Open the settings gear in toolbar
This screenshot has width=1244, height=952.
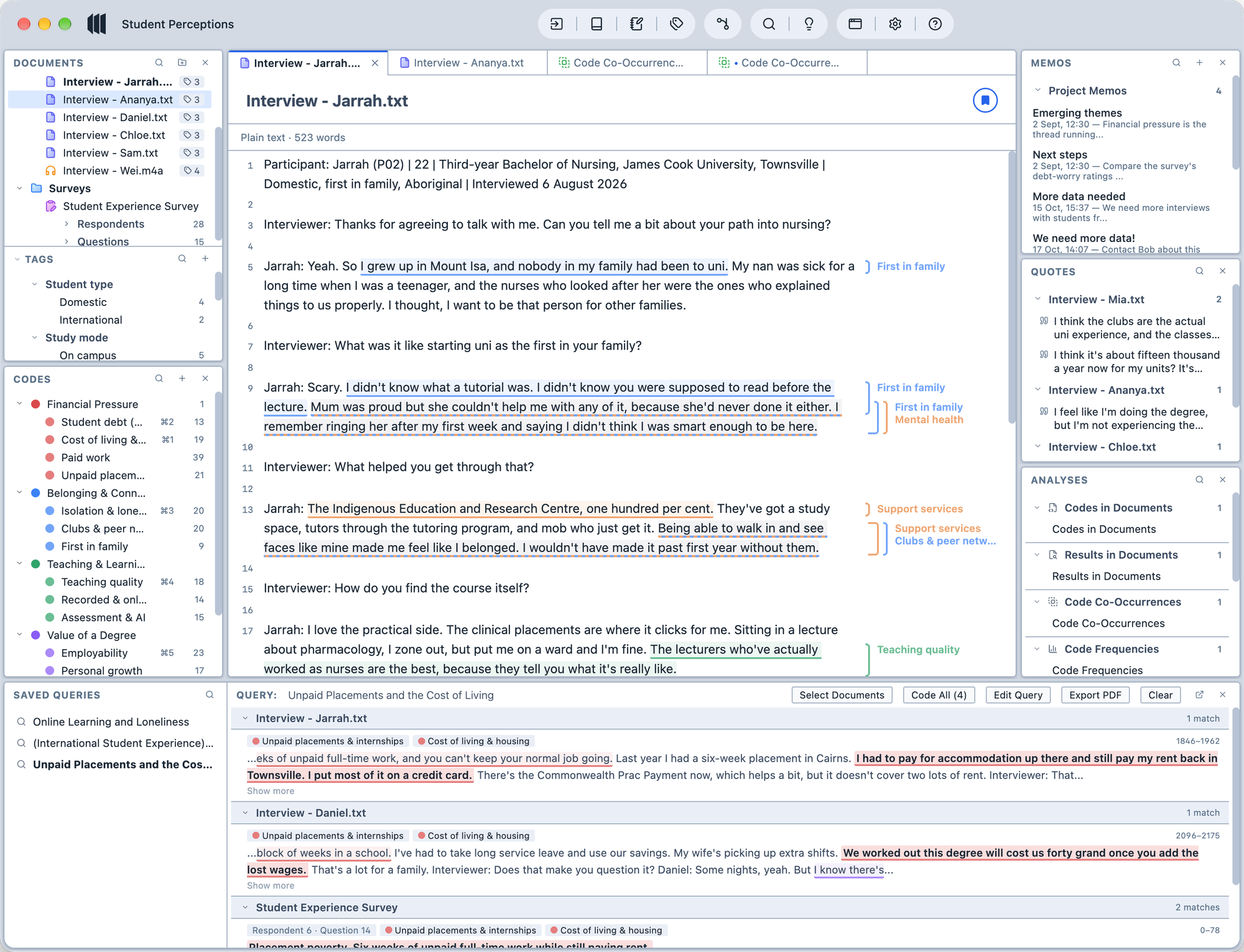point(895,24)
